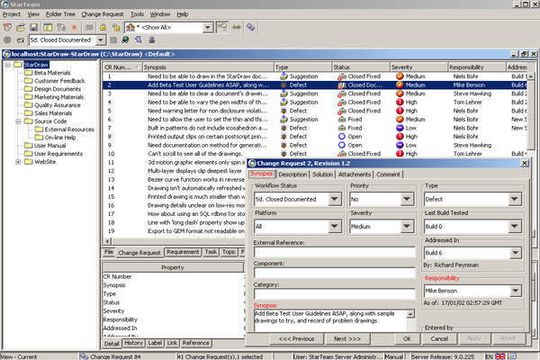Open the Change Request menu
This screenshot has height=360, width=540.
[102, 14]
